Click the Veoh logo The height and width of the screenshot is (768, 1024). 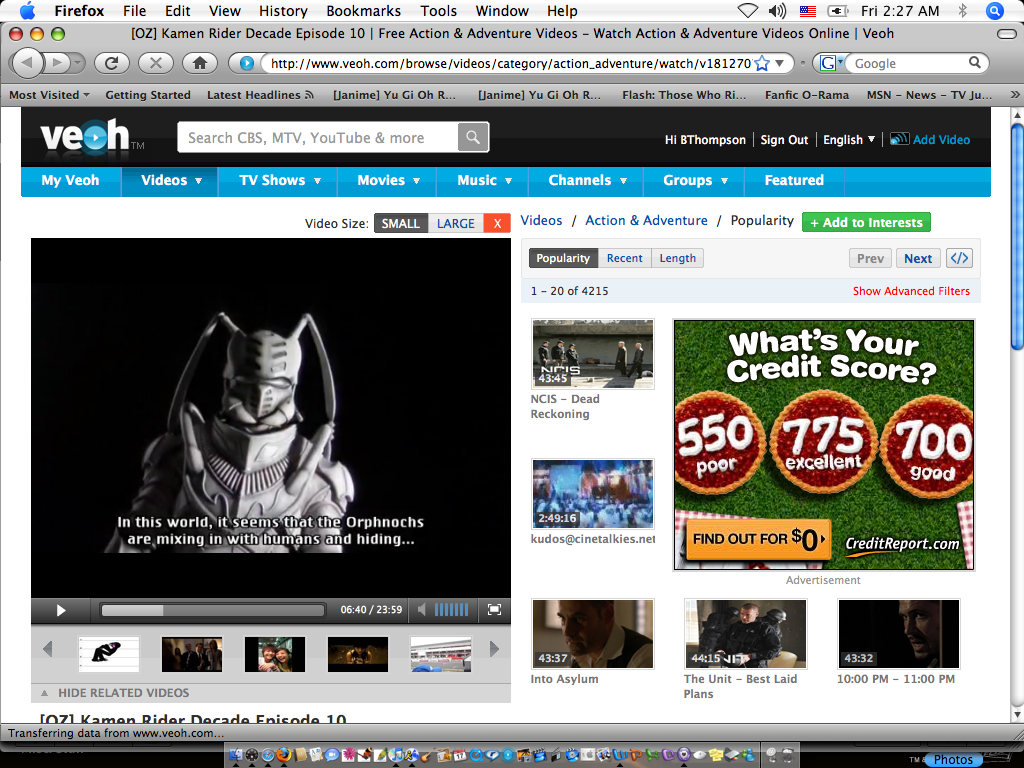[86, 136]
